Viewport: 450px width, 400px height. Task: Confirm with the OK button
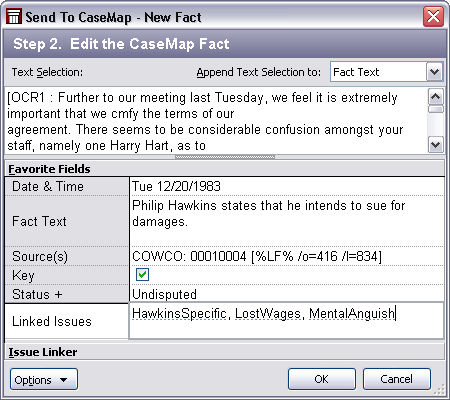tap(322, 379)
